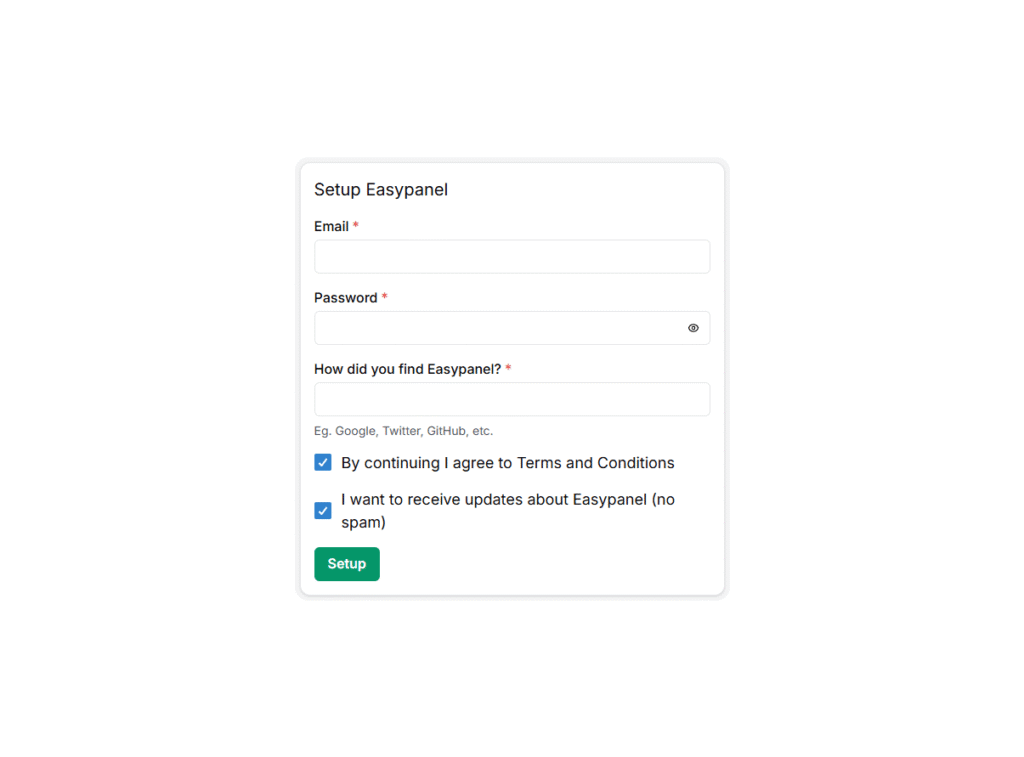Click the red asterisk beside Password
Viewport: 1024px width, 757px height.
point(385,297)
